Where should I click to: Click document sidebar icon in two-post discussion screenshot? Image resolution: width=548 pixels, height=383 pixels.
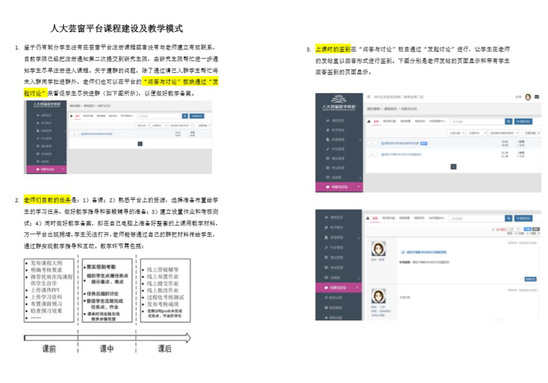327,139
